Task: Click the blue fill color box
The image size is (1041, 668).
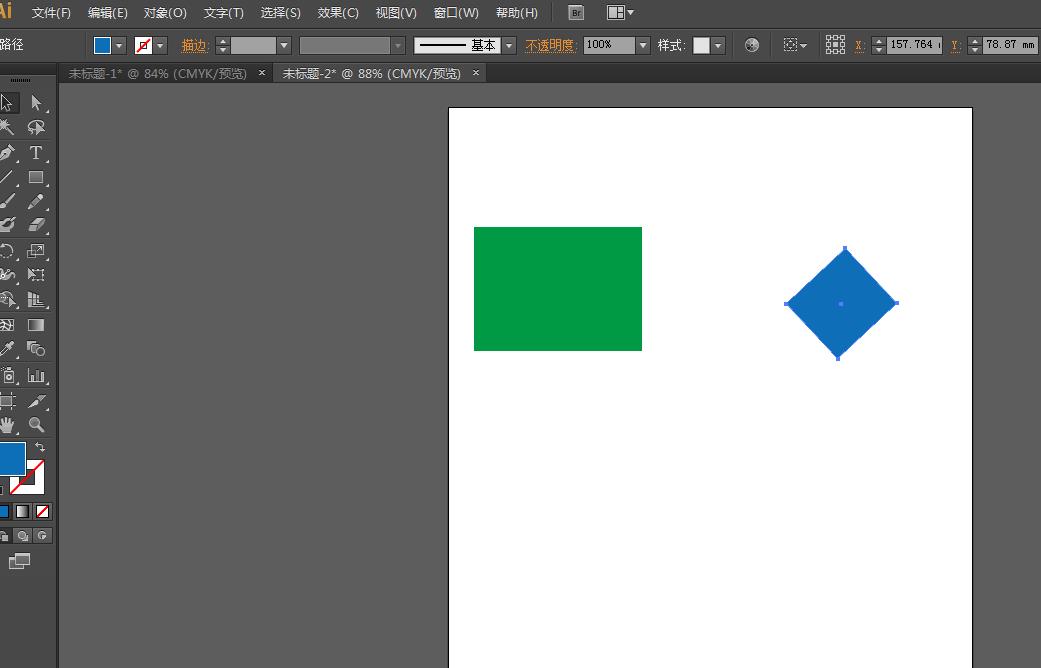Action: point(11,459)
